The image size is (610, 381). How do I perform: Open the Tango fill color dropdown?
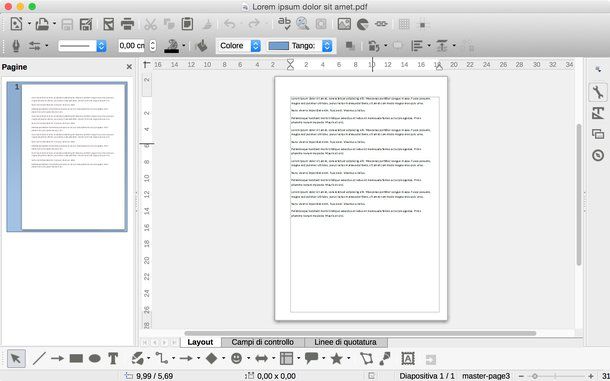(300, 46)
